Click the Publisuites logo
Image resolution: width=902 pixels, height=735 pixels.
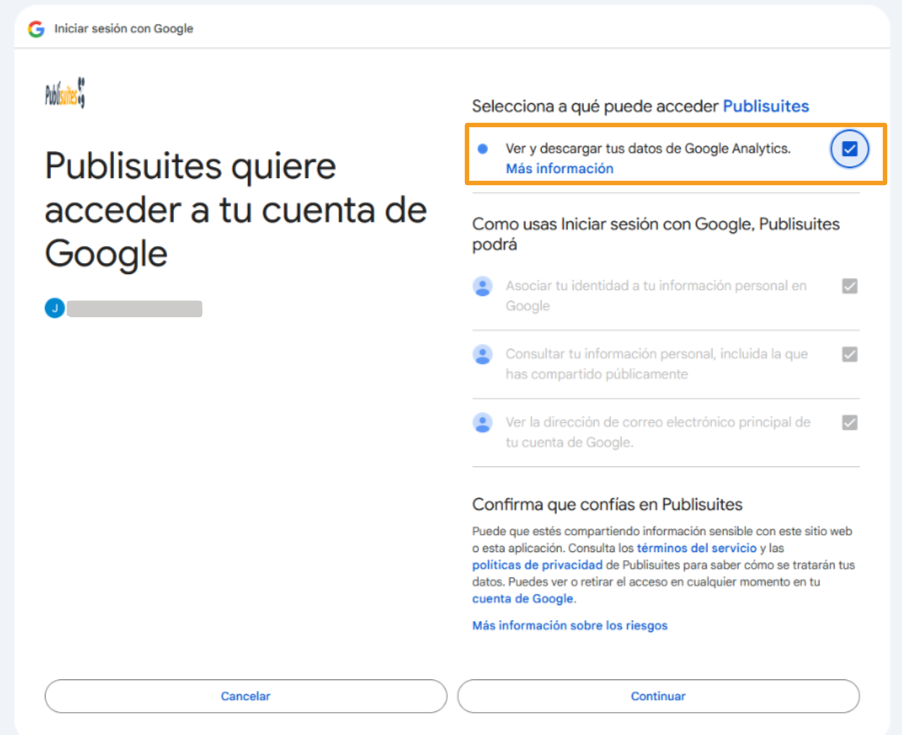65,95
